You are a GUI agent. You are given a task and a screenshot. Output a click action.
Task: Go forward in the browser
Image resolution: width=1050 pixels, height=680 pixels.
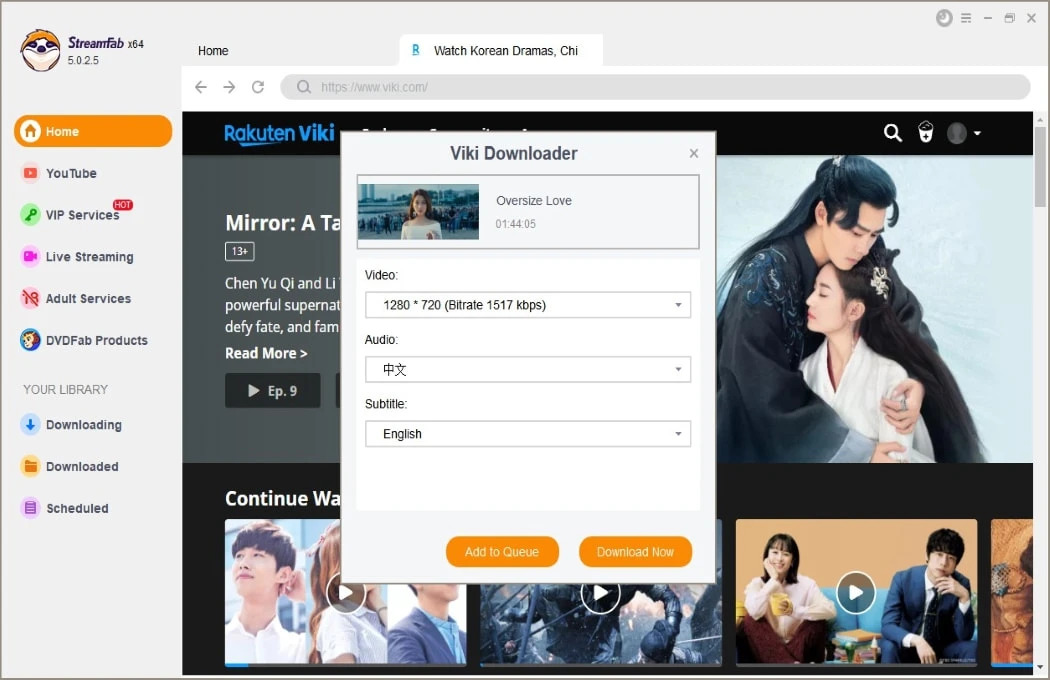pos(229,87)
